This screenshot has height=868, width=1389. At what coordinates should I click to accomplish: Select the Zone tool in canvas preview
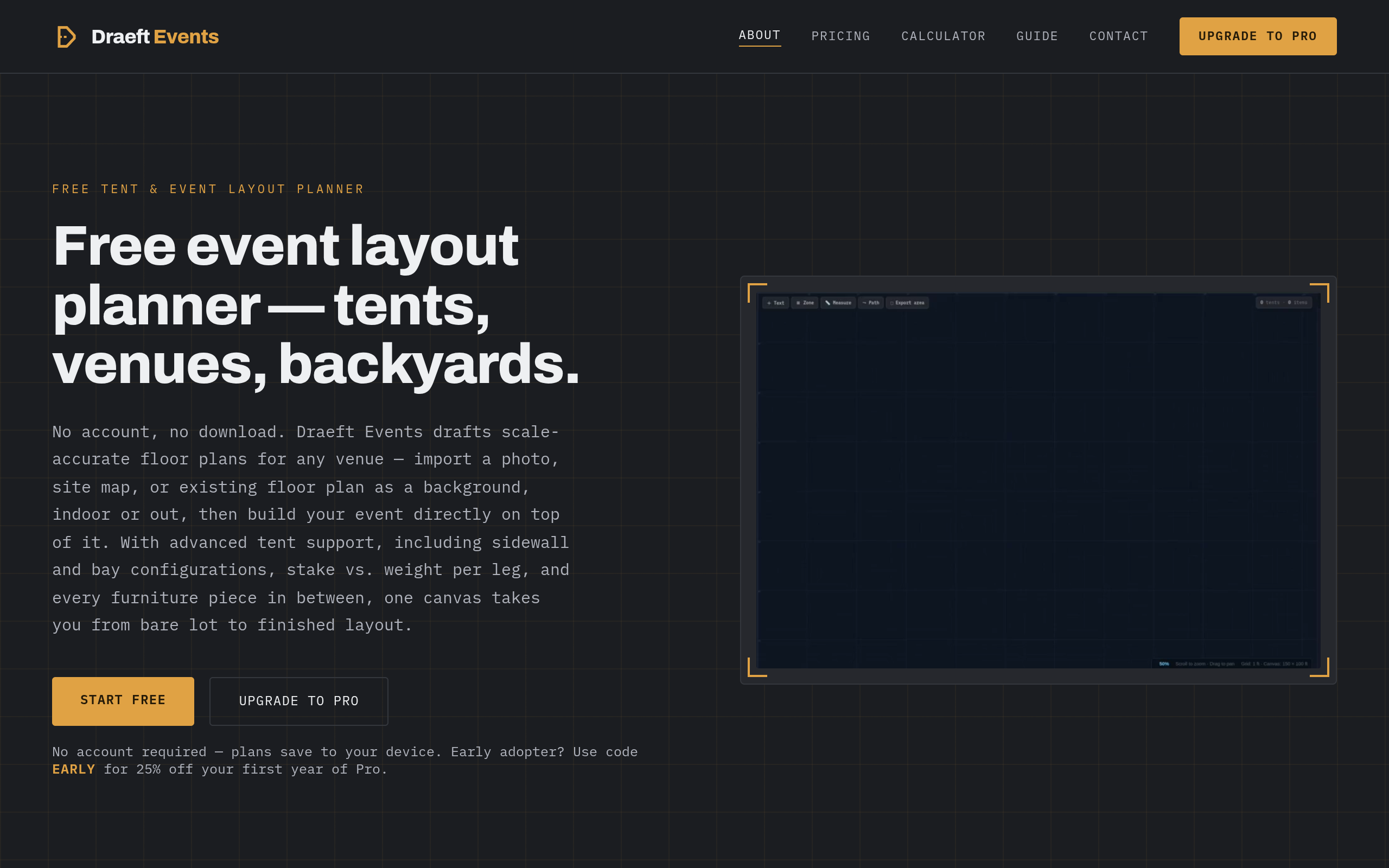click(805, 303)
